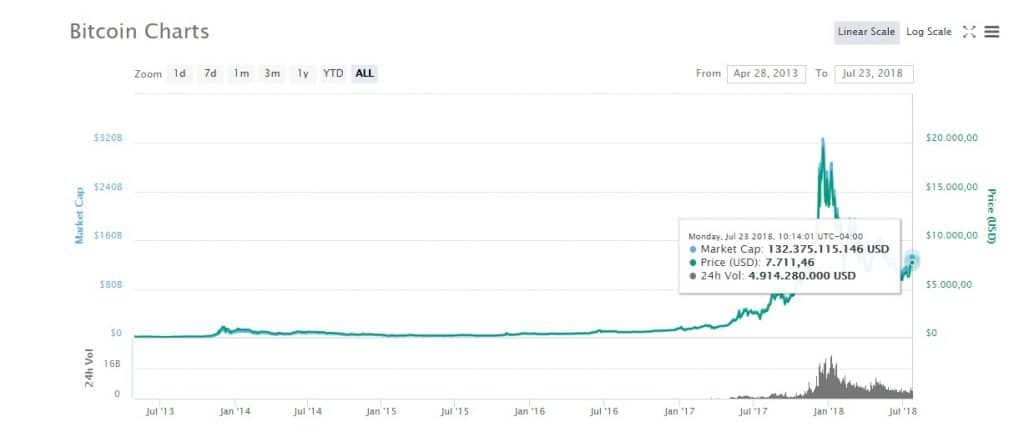Click the Market Cap axis title
Screen dimensions: 1024x447
tap(80, 215)
